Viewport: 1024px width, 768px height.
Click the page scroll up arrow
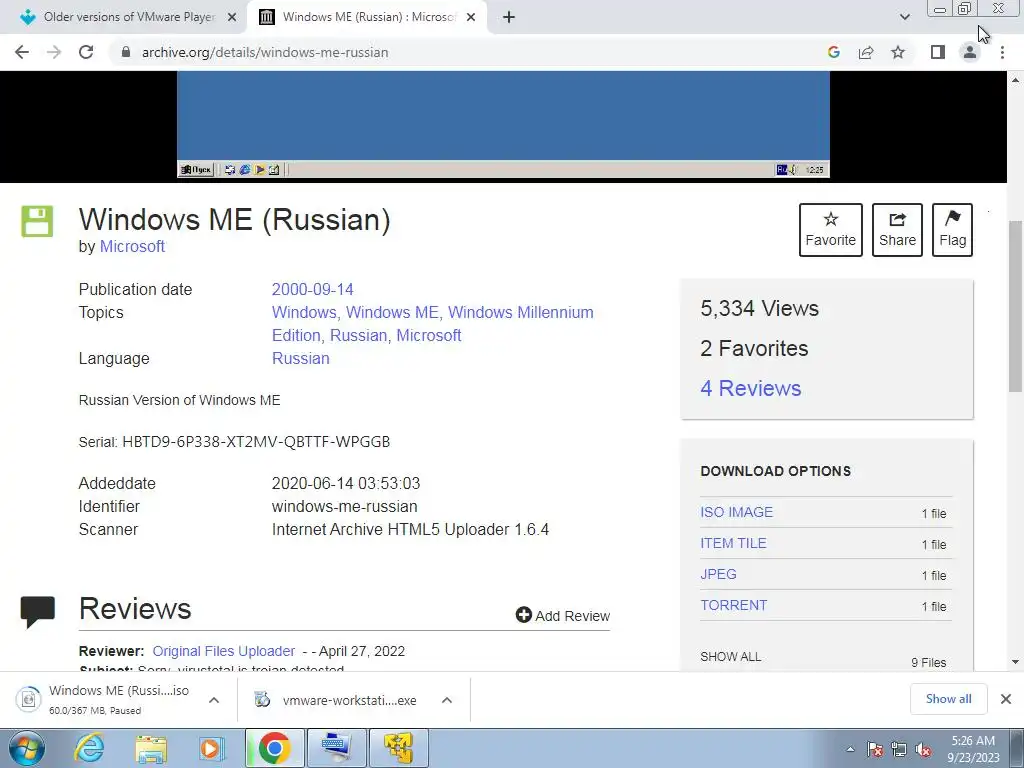click(1015, 80)
